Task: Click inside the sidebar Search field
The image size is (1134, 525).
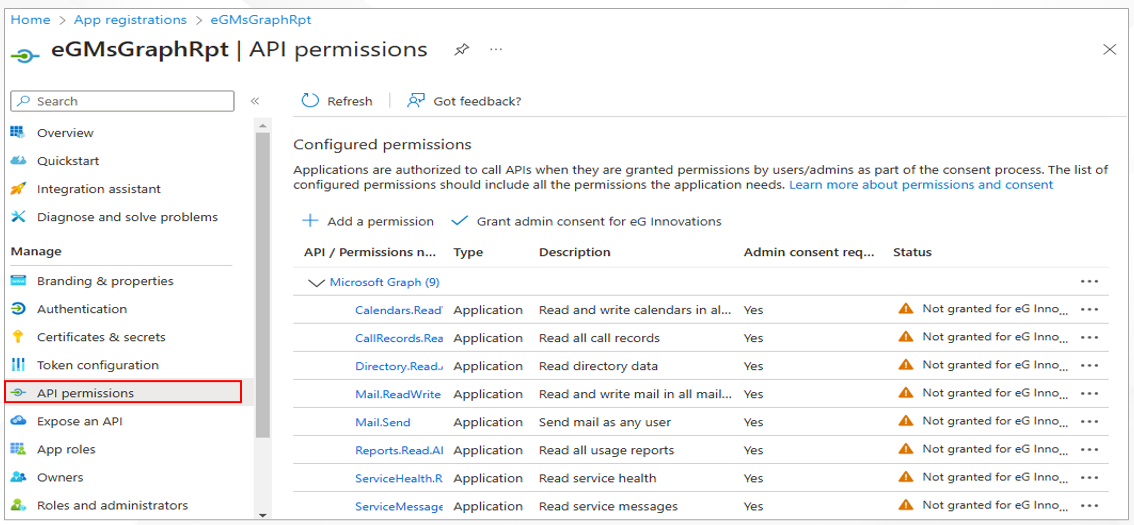Action: [x=123, y=101]
